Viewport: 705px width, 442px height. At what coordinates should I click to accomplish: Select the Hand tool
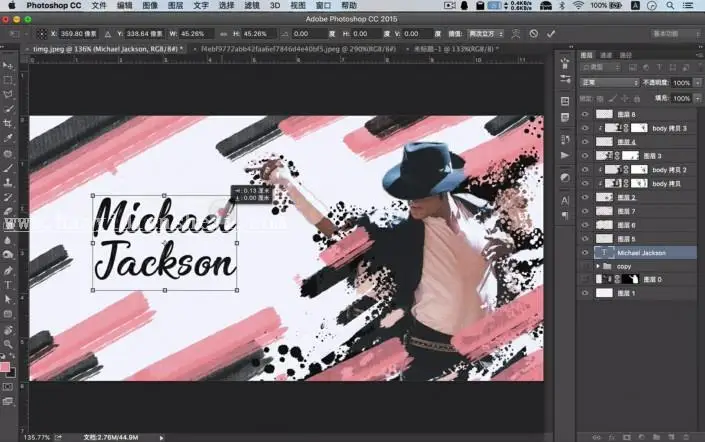8,330
